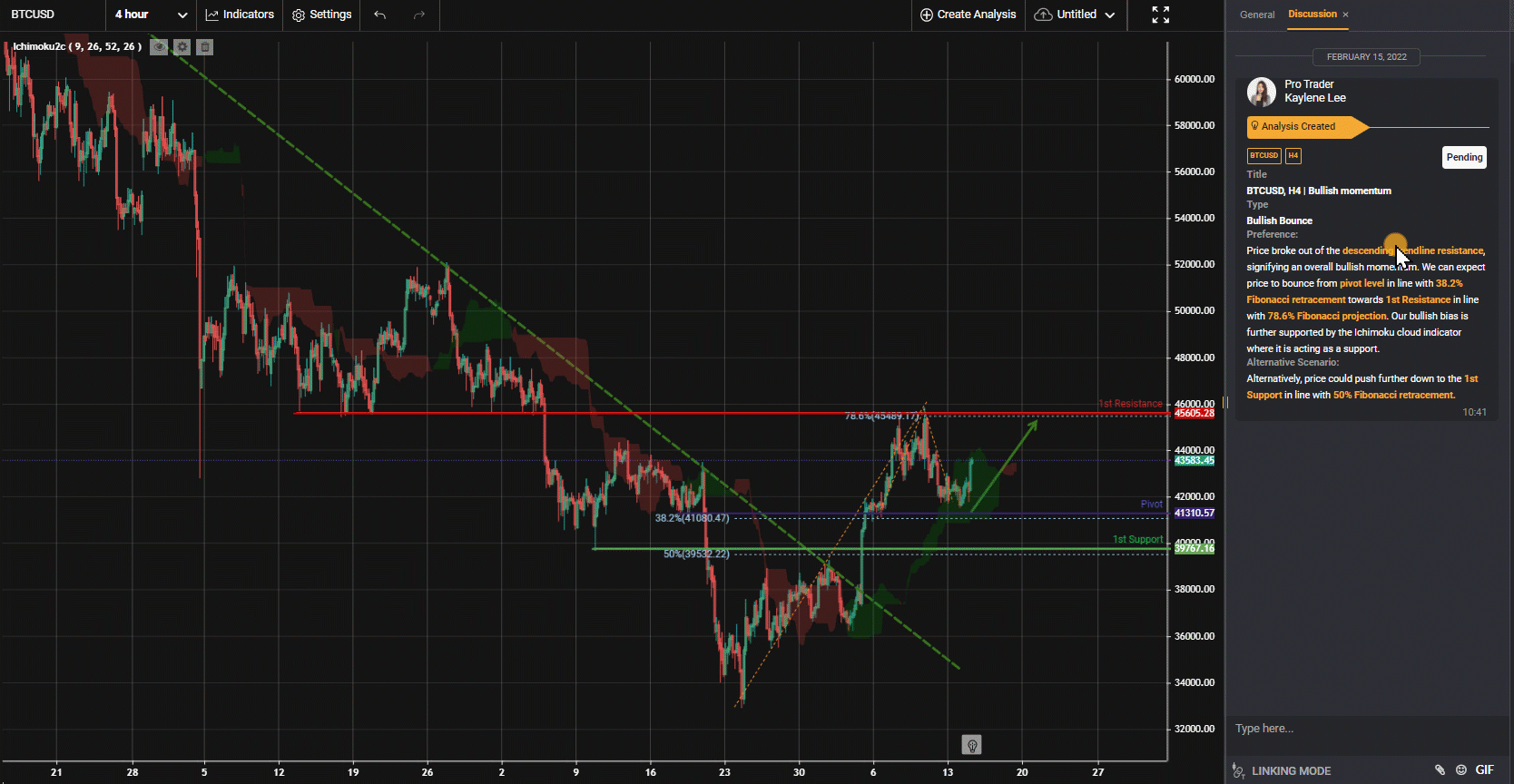Screen dimensions: 1514x784
Task: Click the 38.2%(41080.47) Fibonacci label
Action: 692,518
